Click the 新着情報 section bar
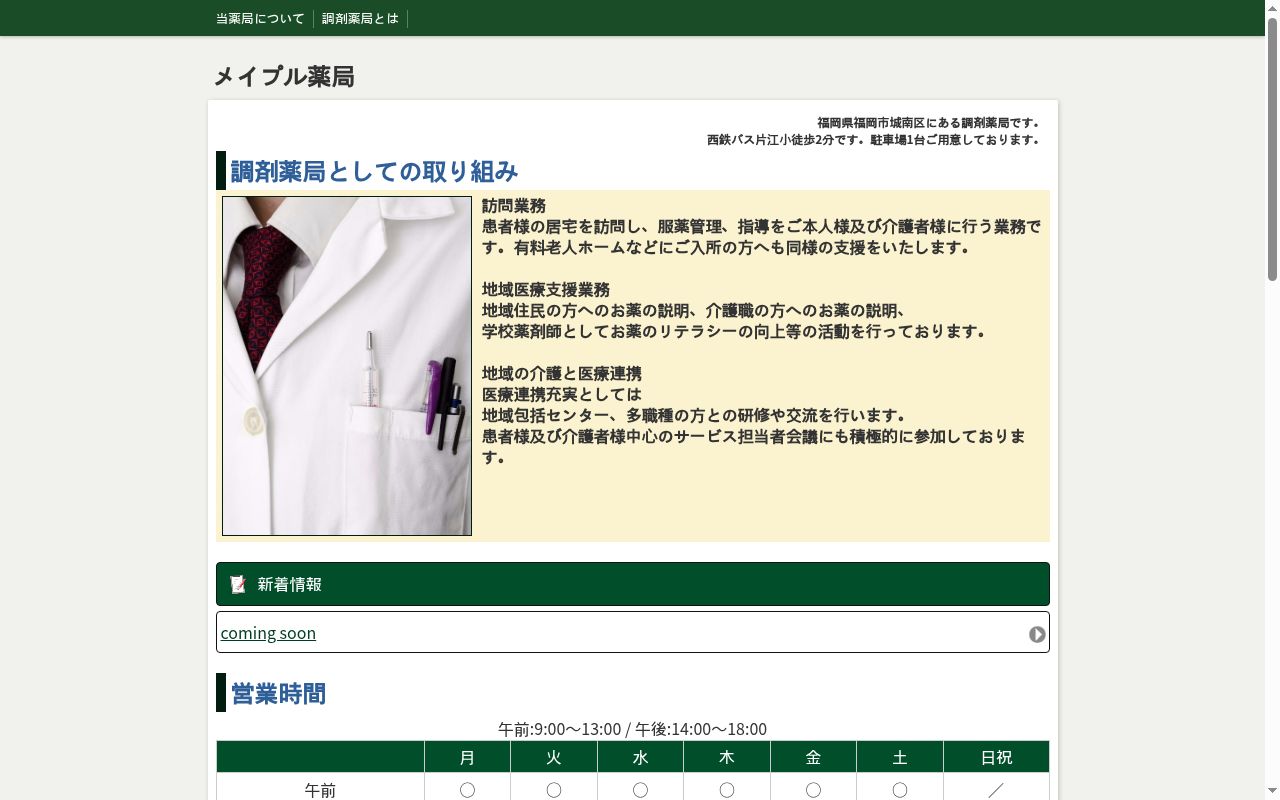 (633, 584)
